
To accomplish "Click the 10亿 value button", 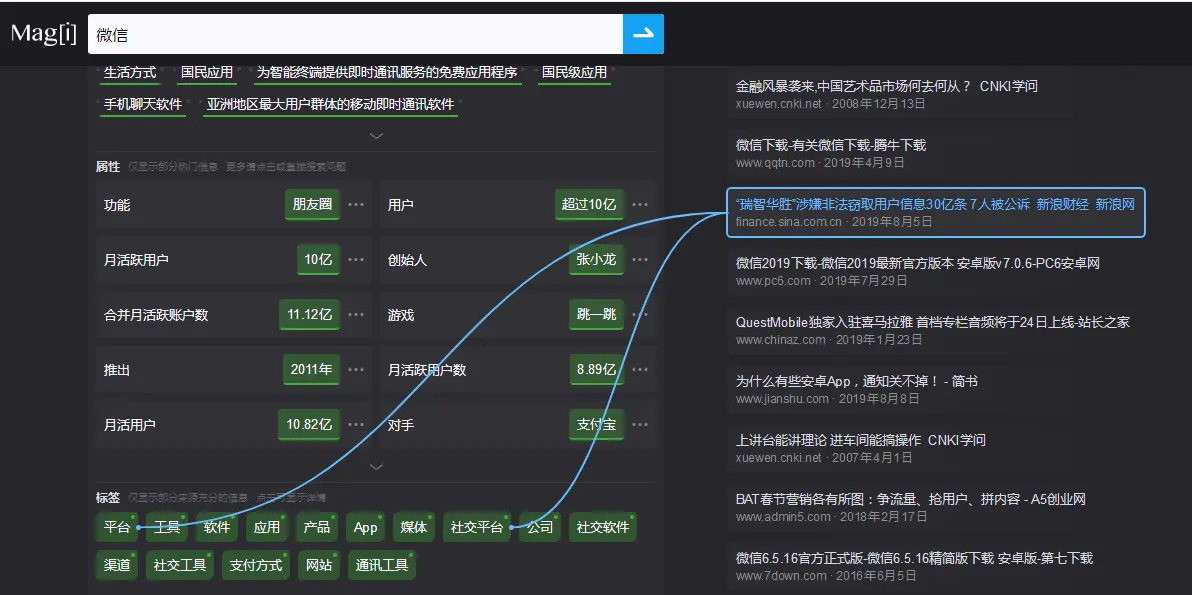I will [x=319, y=260].
